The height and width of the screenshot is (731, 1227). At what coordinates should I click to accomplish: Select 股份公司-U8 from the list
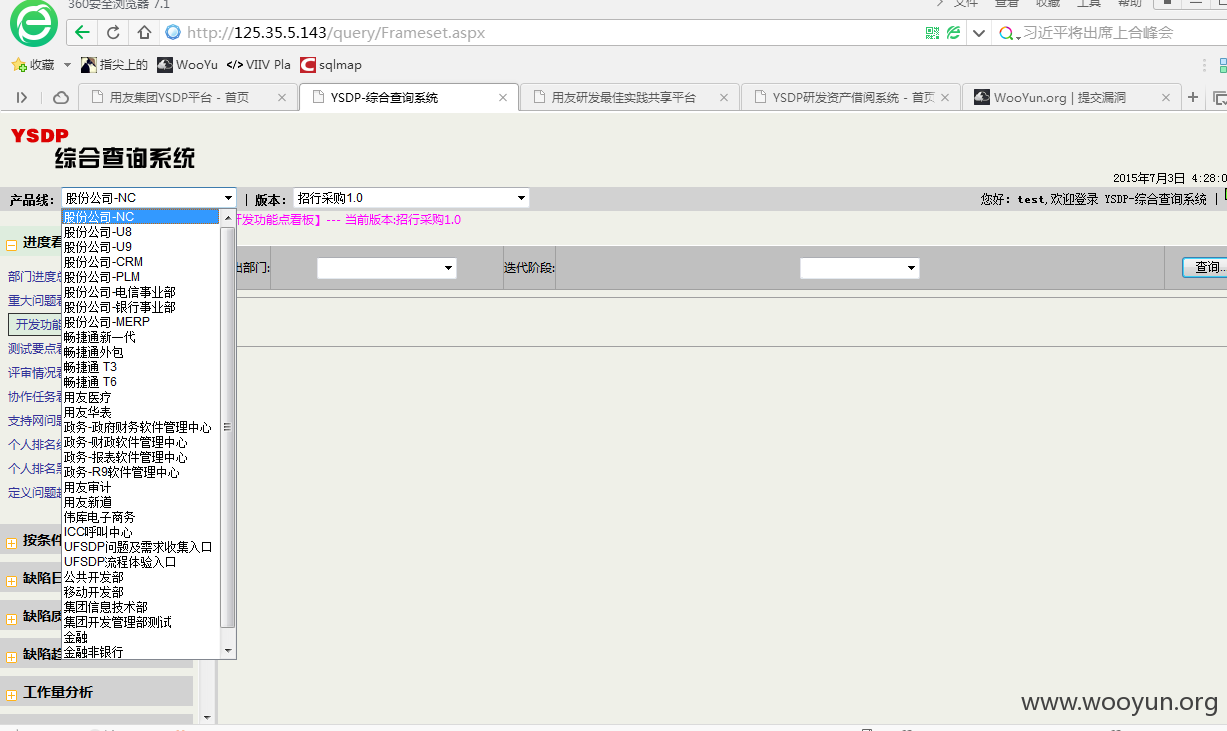click(140, 232)
